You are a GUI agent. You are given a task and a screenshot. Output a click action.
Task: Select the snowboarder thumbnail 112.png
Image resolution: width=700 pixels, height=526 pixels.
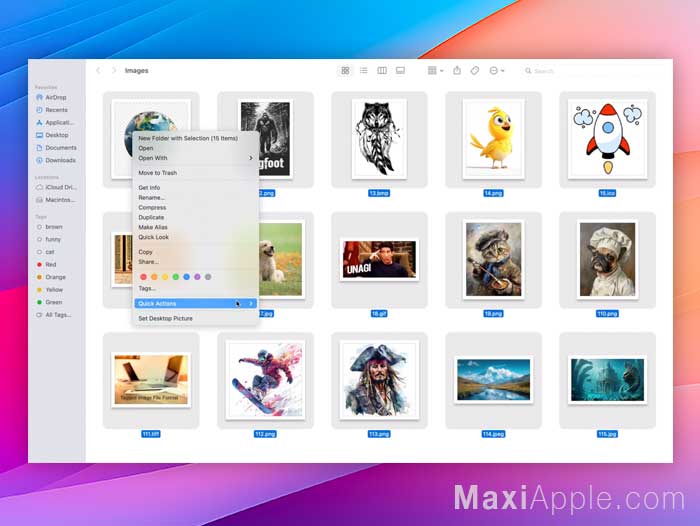point(265,380)
